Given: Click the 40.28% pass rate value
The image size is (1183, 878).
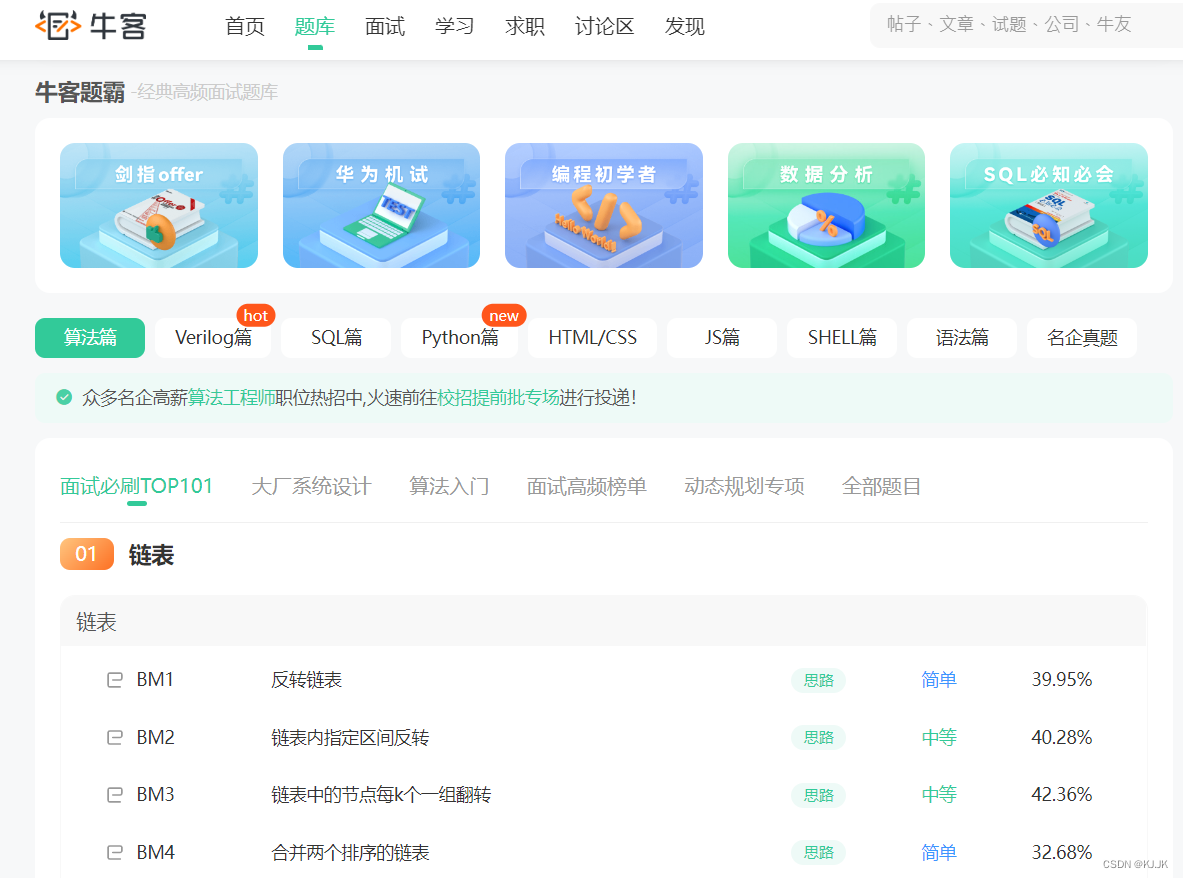Looking at the screenshot, I should tap(1062, 737).
